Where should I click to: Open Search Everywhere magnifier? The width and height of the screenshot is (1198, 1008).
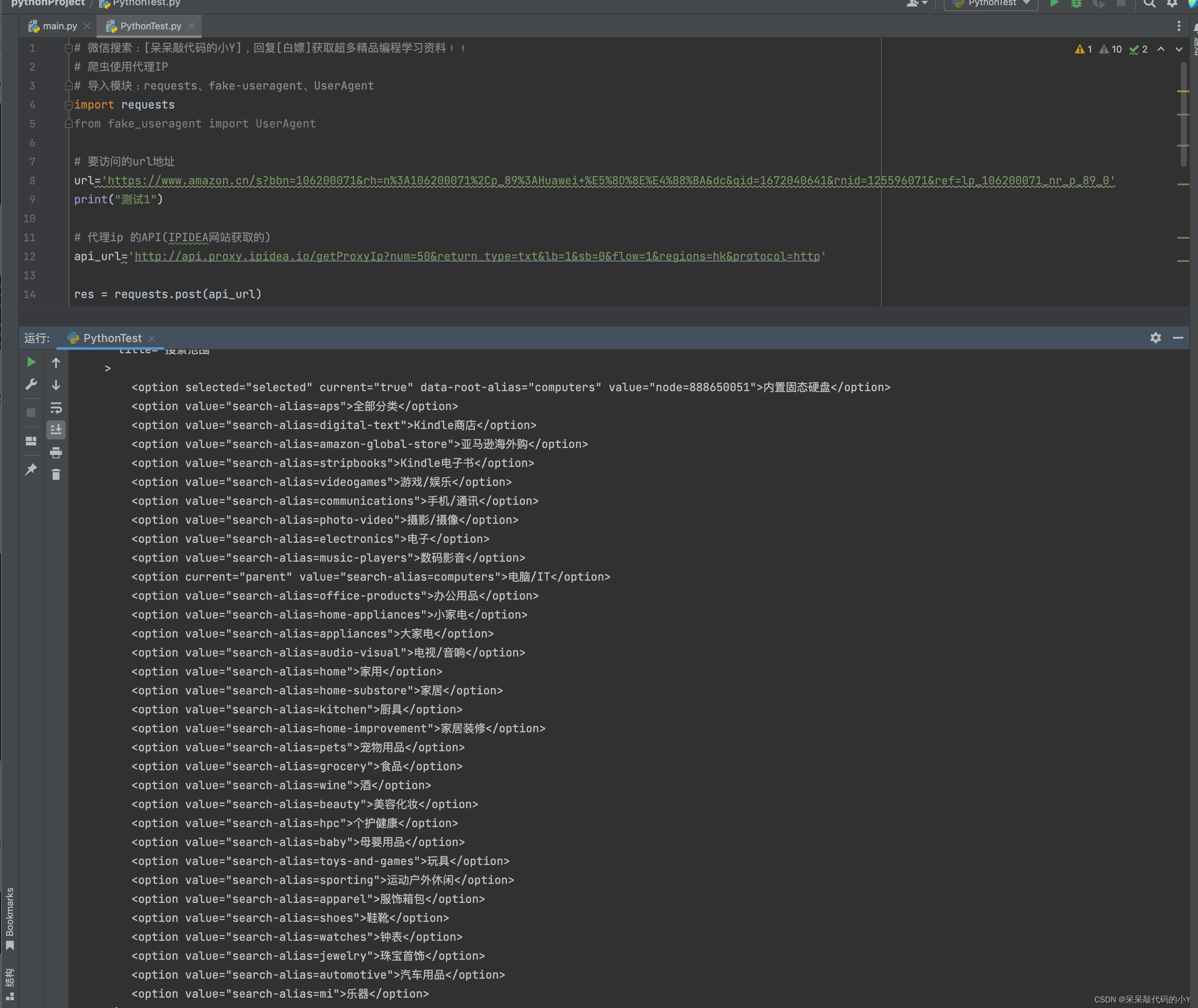(1149, 3)
